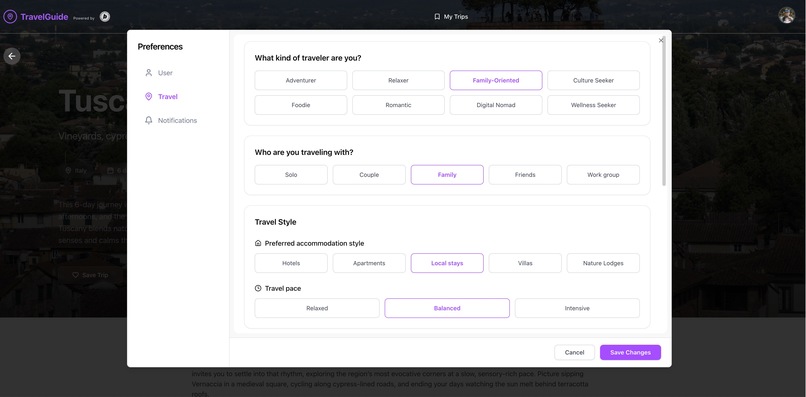This screenshot has height=397, width=806.
Task: Click the pin icon beside Travel
Action: tap(149, 96)
